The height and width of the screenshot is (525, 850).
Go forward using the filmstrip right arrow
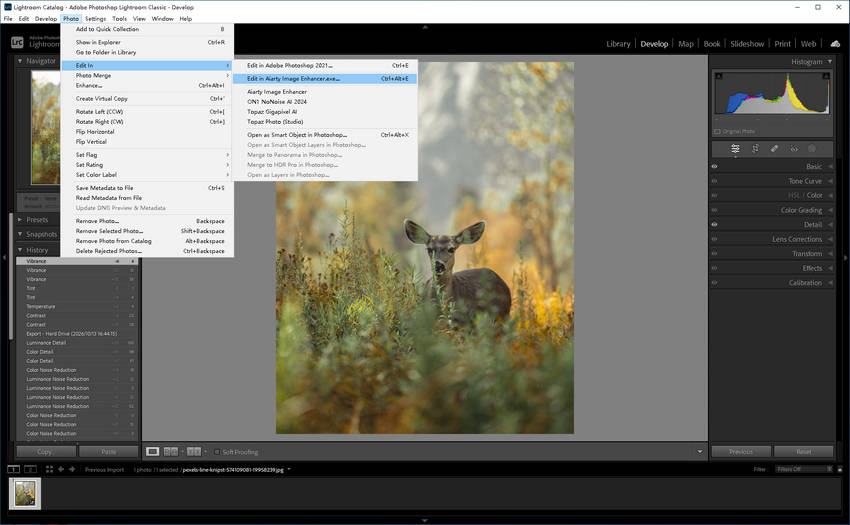(x=72, y=470)
